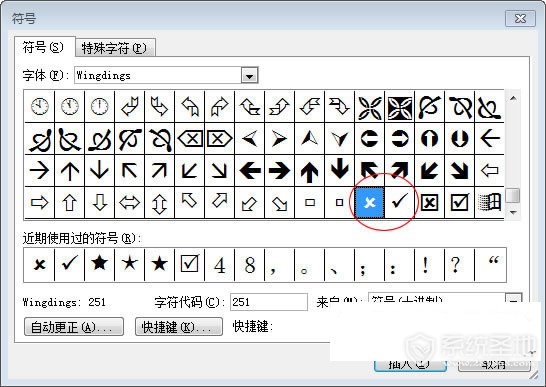Screen dimensions: 546x387
Task: Click scroll up arrow of symbol grid
Action: (513, 99)
